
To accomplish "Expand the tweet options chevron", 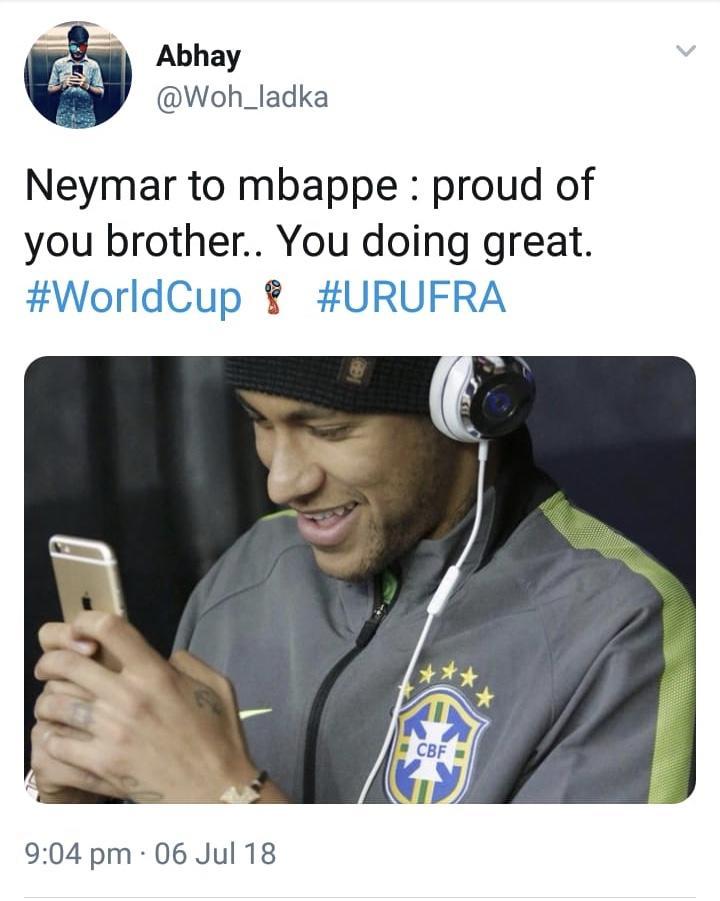I will (x=686, y=51).
